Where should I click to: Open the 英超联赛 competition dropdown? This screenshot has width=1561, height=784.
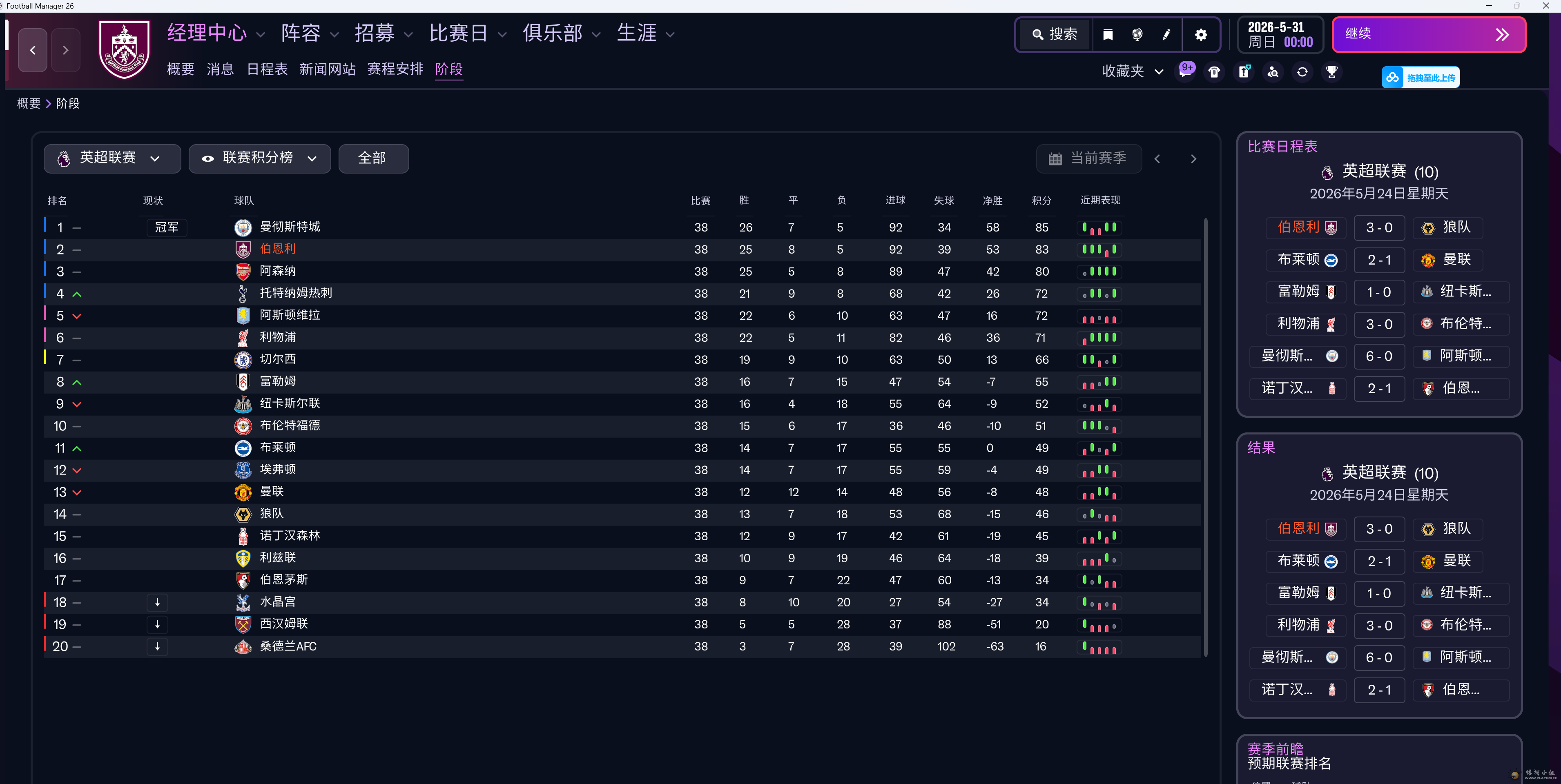click(x=112, y=159)
